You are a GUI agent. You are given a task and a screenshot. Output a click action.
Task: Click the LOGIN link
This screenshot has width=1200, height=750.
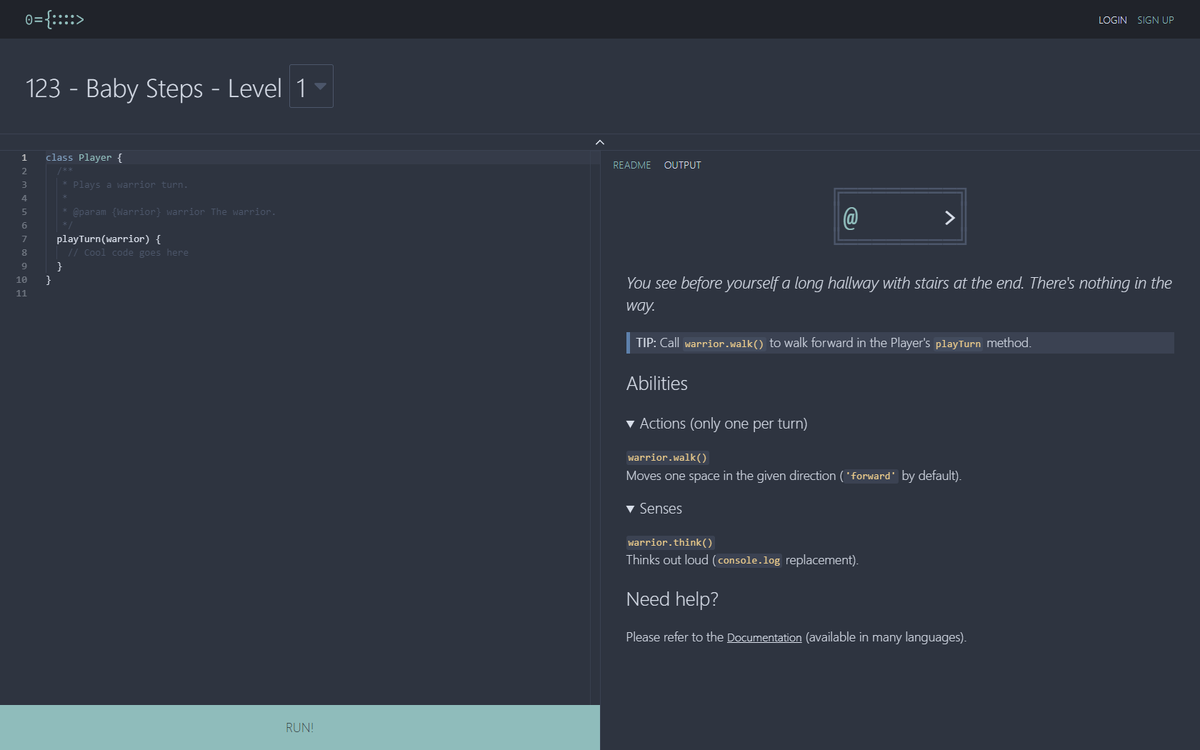(1112, 20)
